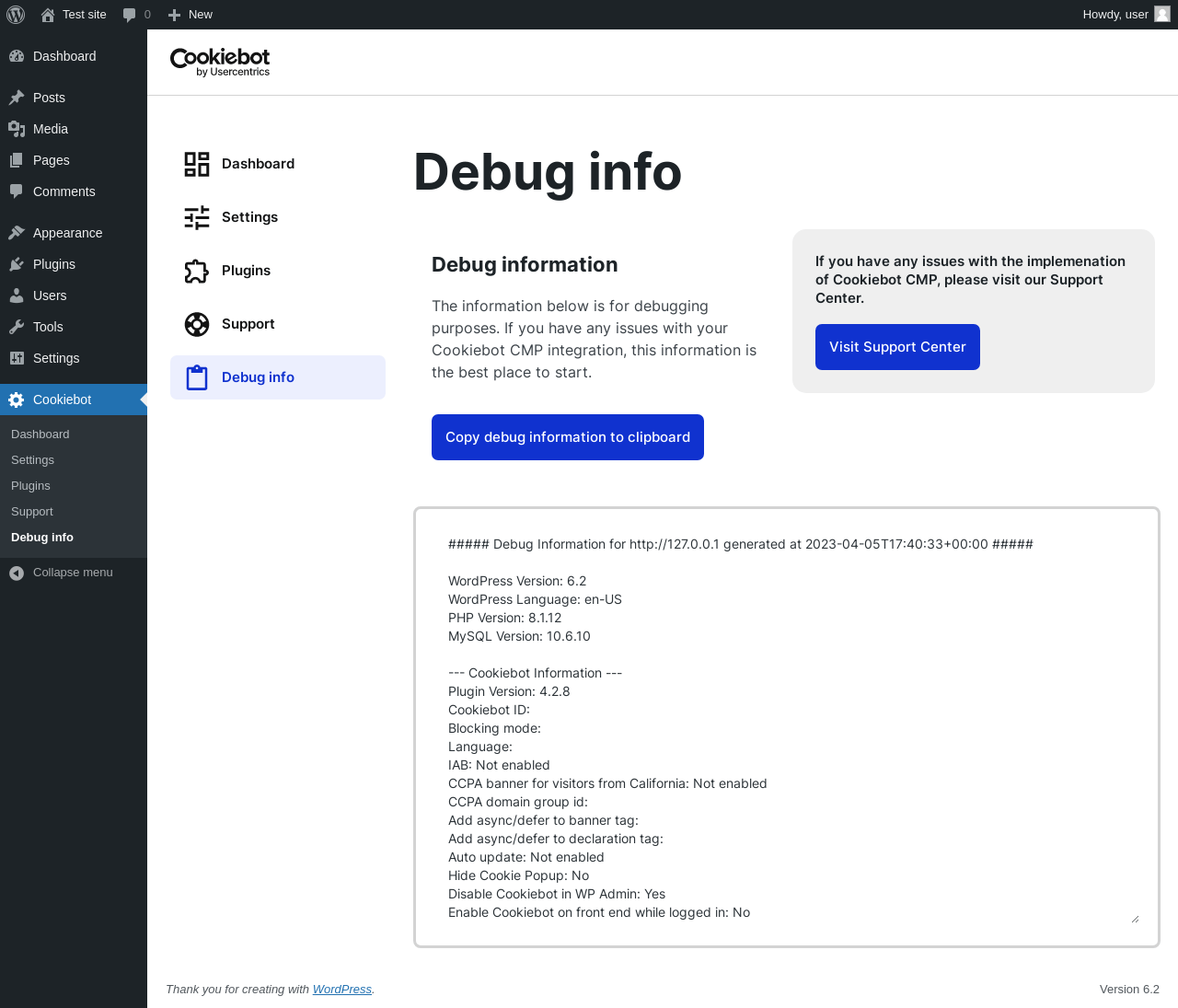Click the comments bubble icon in admin bar
This screenshot has width=1178, height=1008.
(x=129, y=15)
